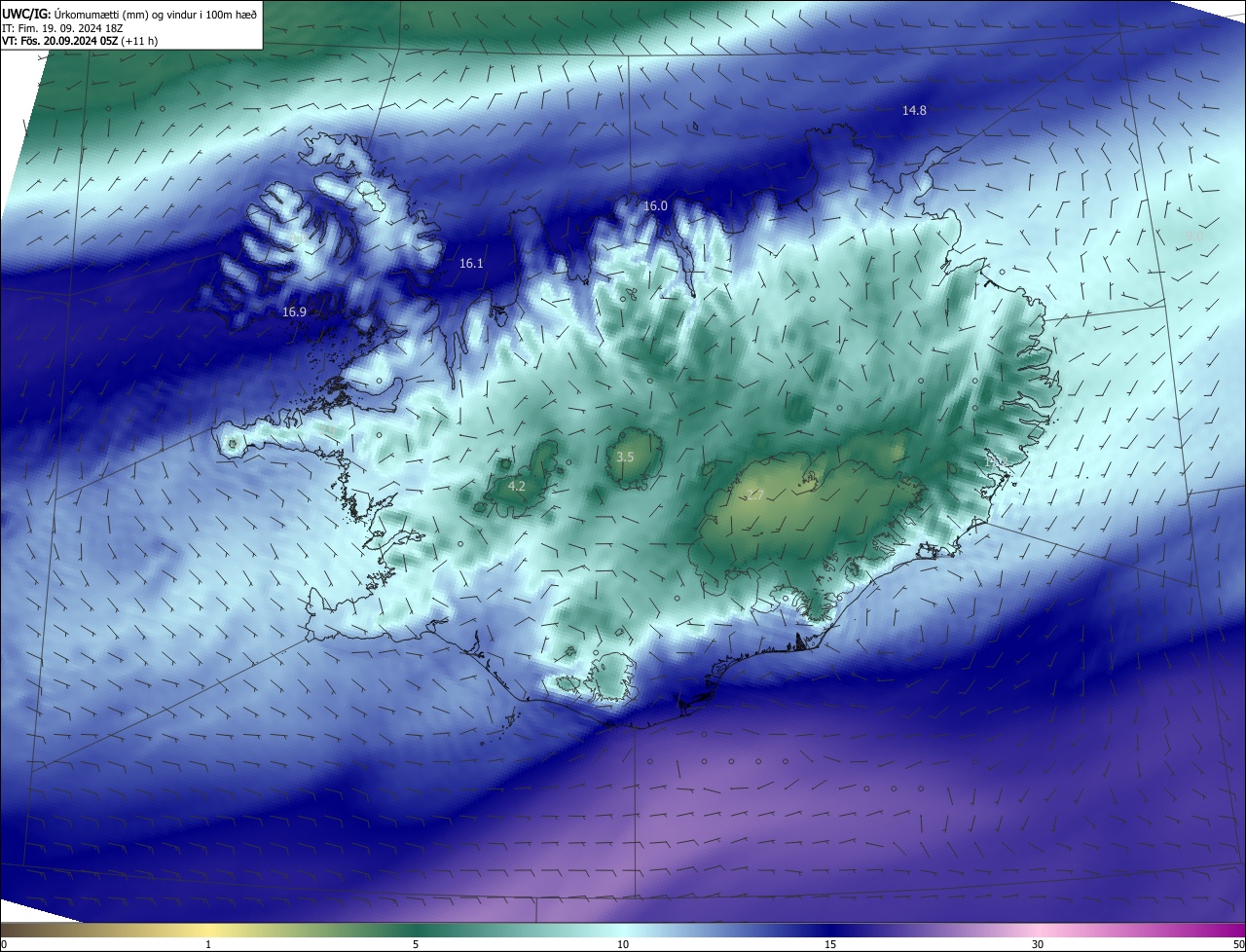Click the 2.7 value over Vatnajökull glacier

point(755,496)
